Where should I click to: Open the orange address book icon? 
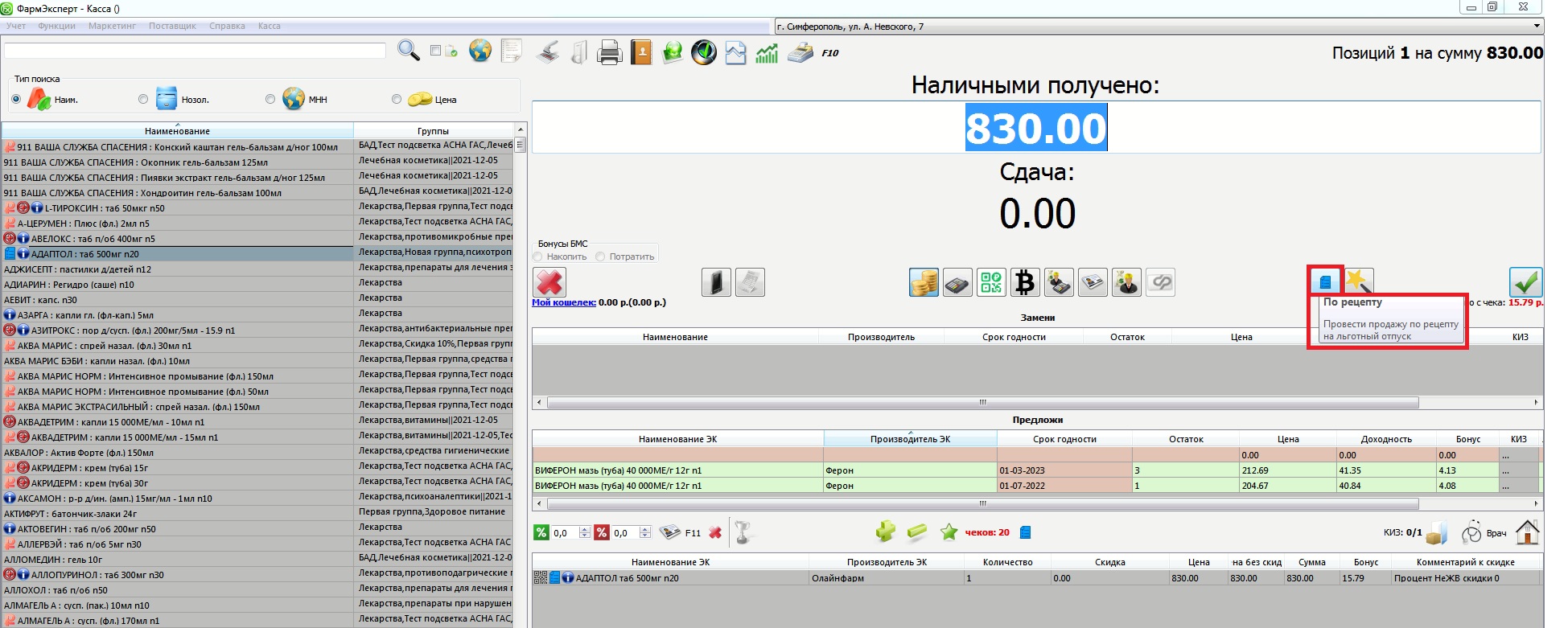(x=641, y=53)
